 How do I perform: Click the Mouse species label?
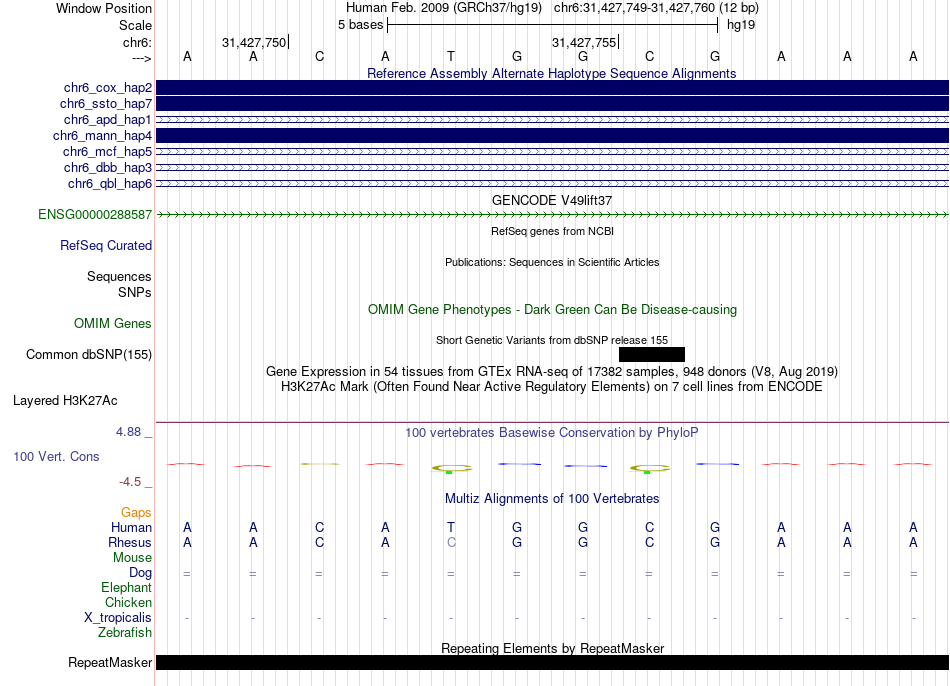[x=133, y=558]
